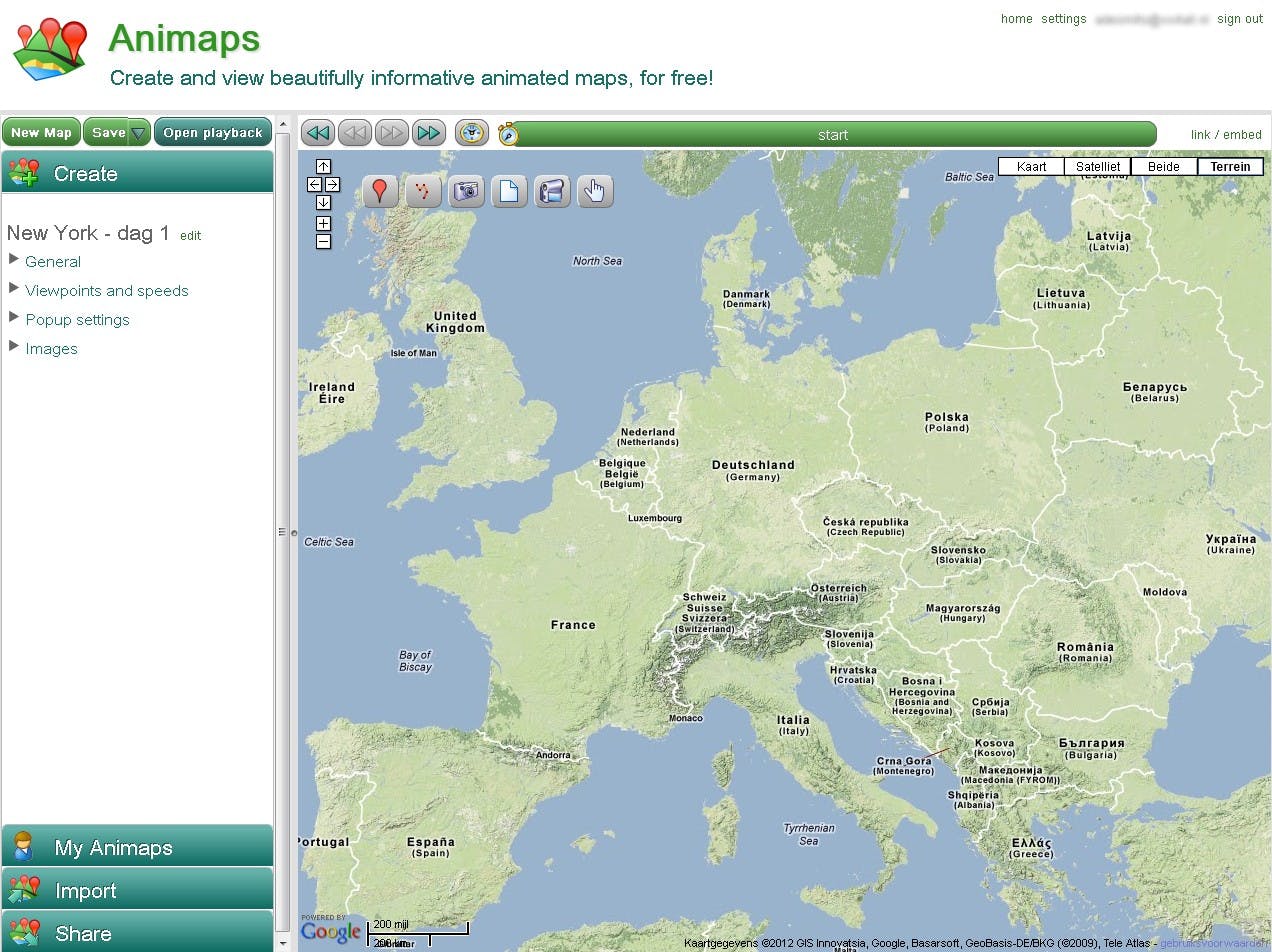Select the video camcorder viewpoint tool

pyautogui.click(x=552, y=191)
